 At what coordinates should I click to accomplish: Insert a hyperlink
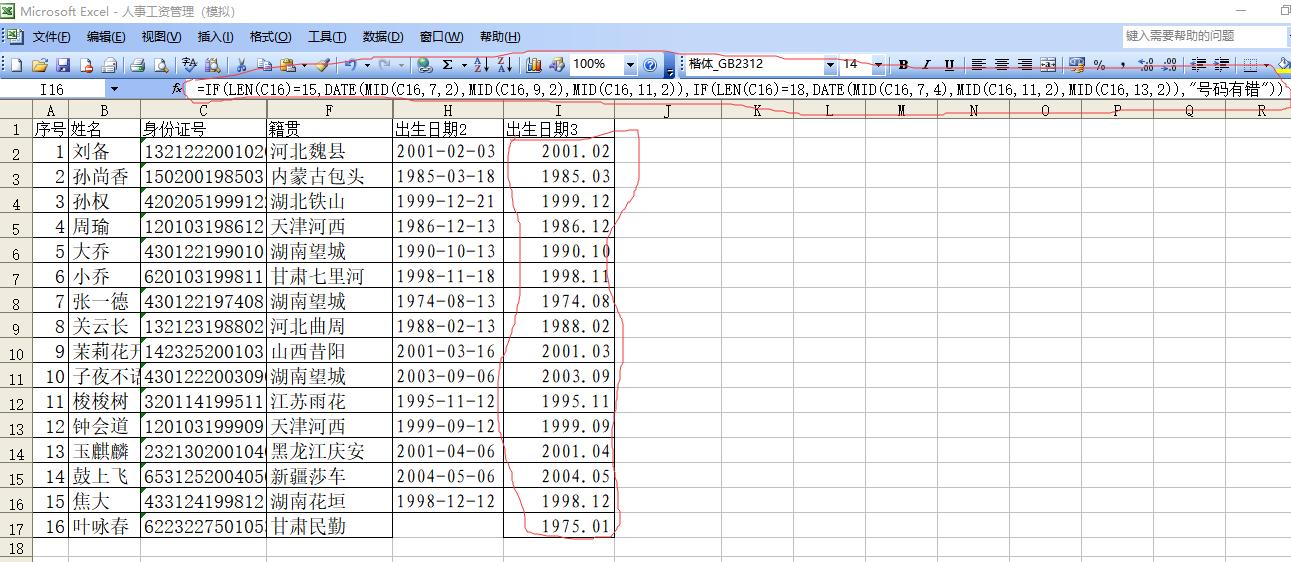pyautogui.click(x=424, y=65)
